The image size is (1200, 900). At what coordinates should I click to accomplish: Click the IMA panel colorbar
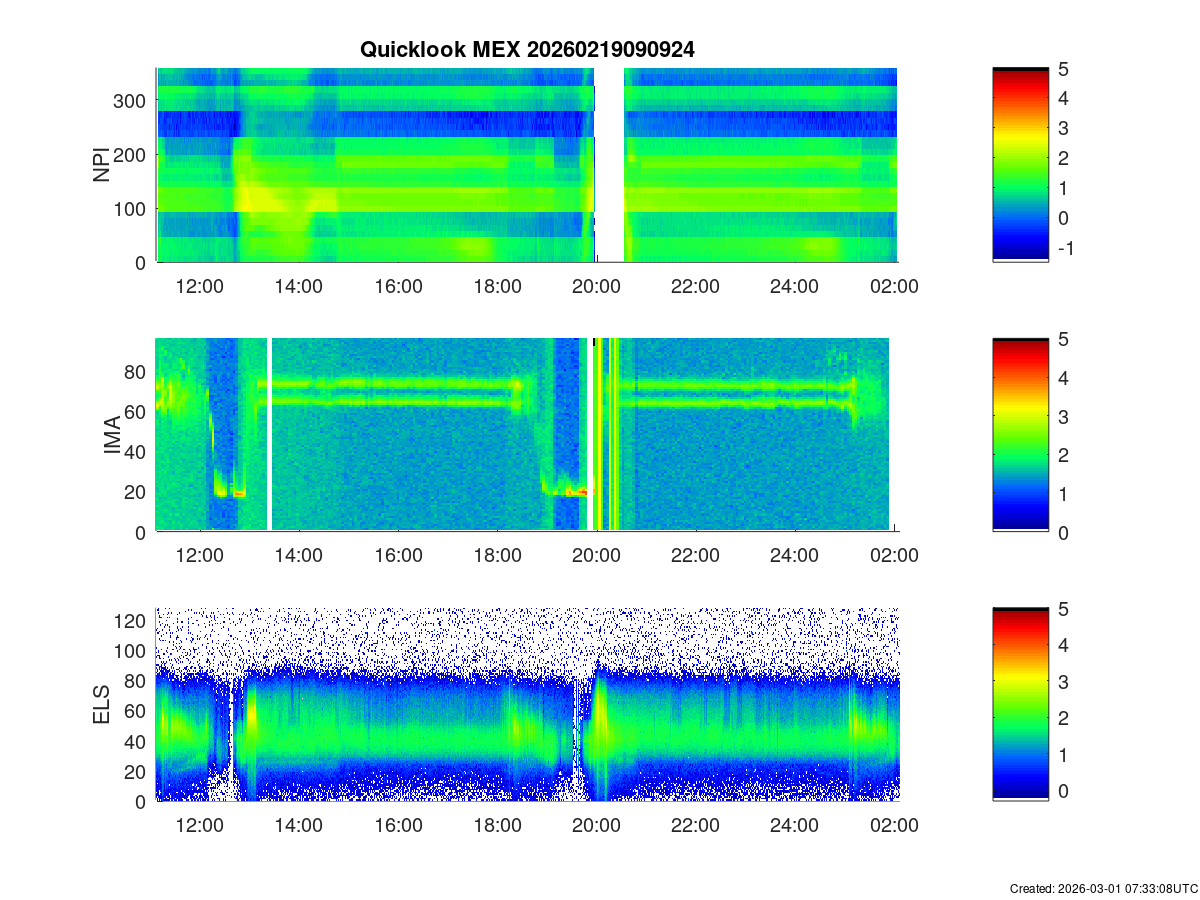click(x=1020, y=435)
